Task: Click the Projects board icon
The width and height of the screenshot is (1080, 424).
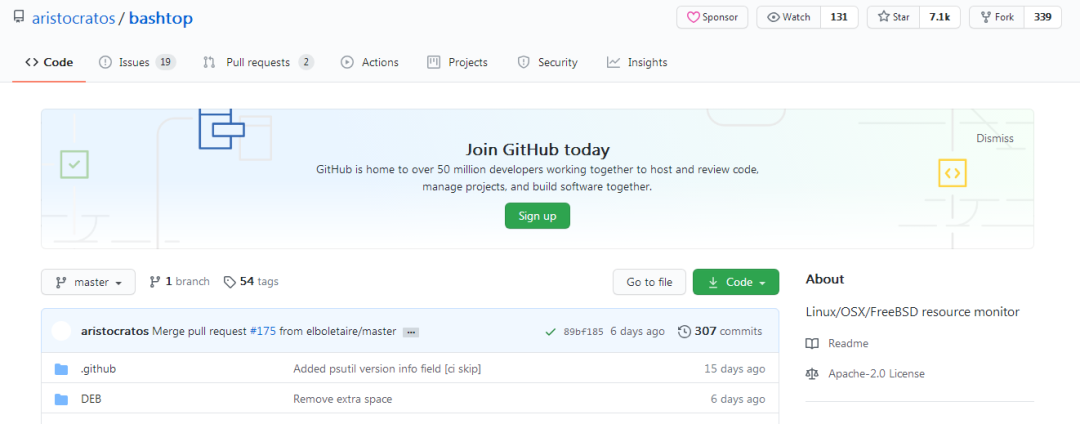Action: coord(433,62)
